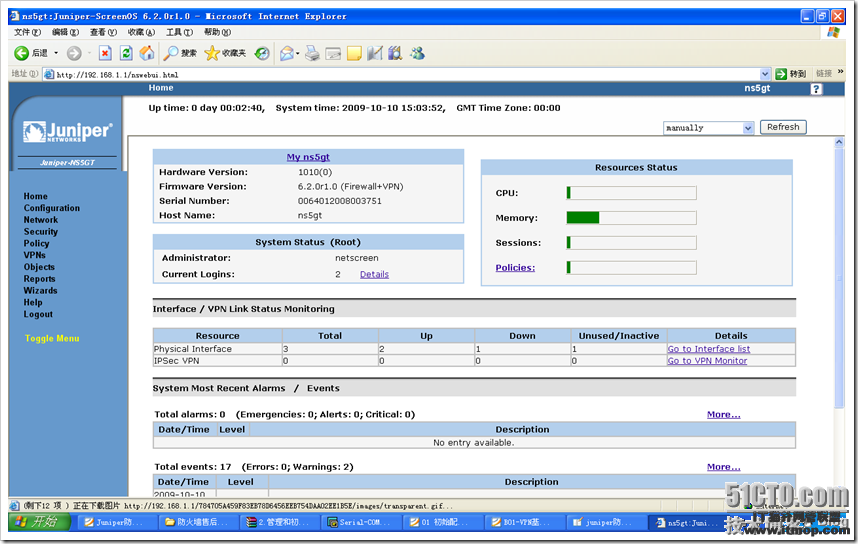Open the Back button history dropdown arrow

pos(56,53)
